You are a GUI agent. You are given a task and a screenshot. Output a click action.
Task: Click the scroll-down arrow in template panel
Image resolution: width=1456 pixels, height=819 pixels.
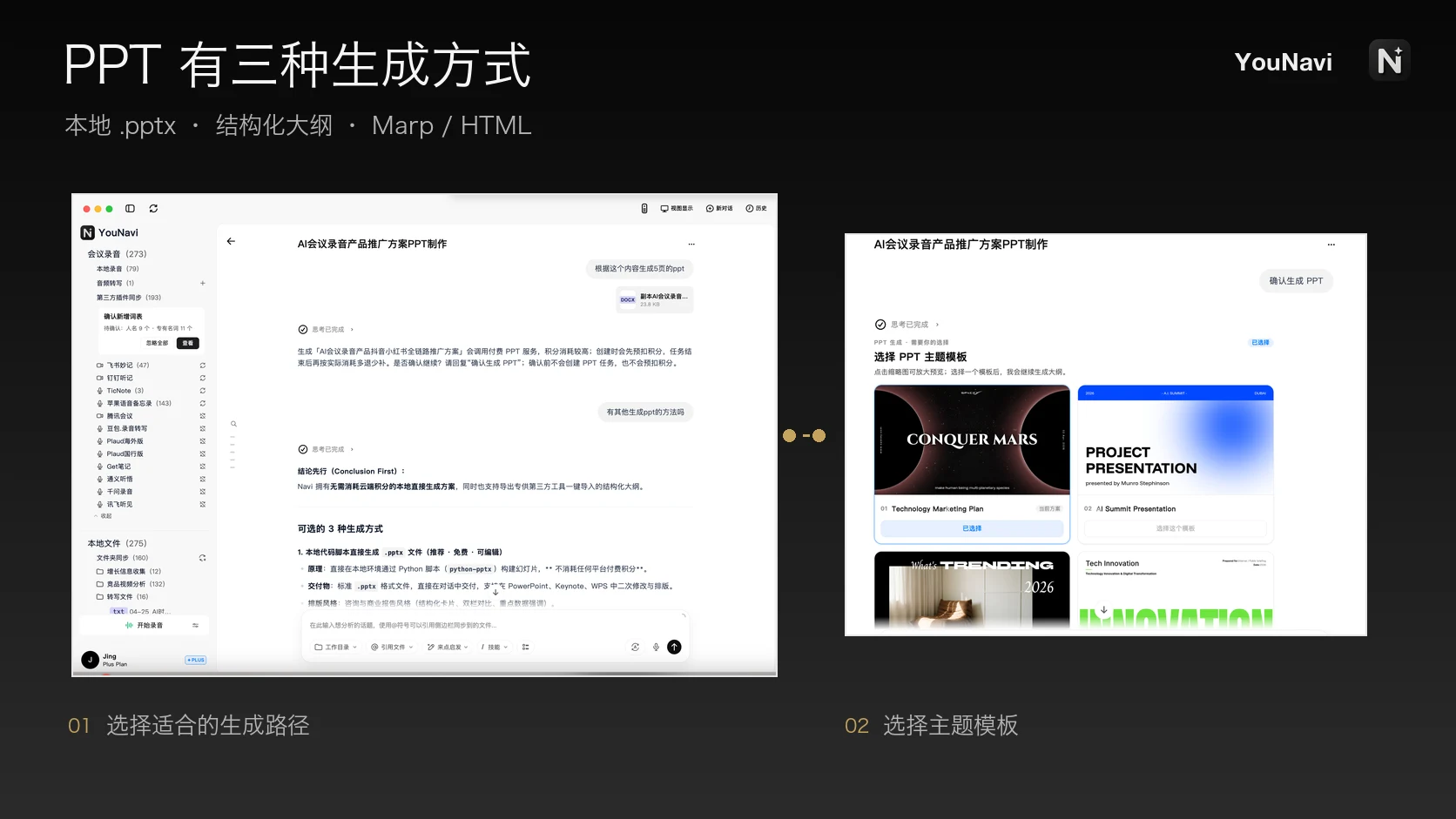click(1104, 610)
